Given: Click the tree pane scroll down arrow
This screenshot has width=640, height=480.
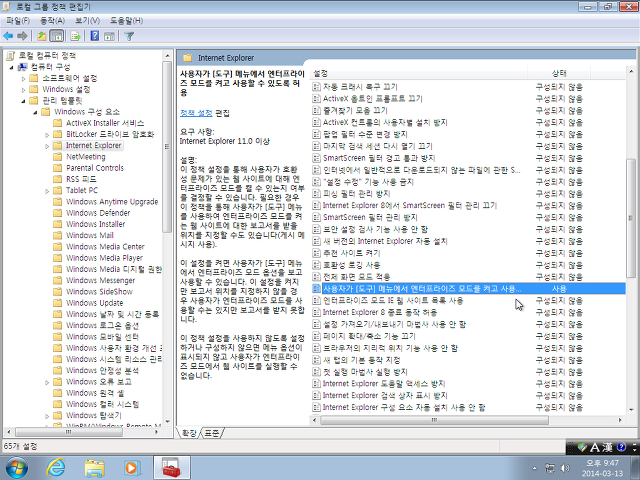Looking at the screenshot, I should (x=167, y=422).
